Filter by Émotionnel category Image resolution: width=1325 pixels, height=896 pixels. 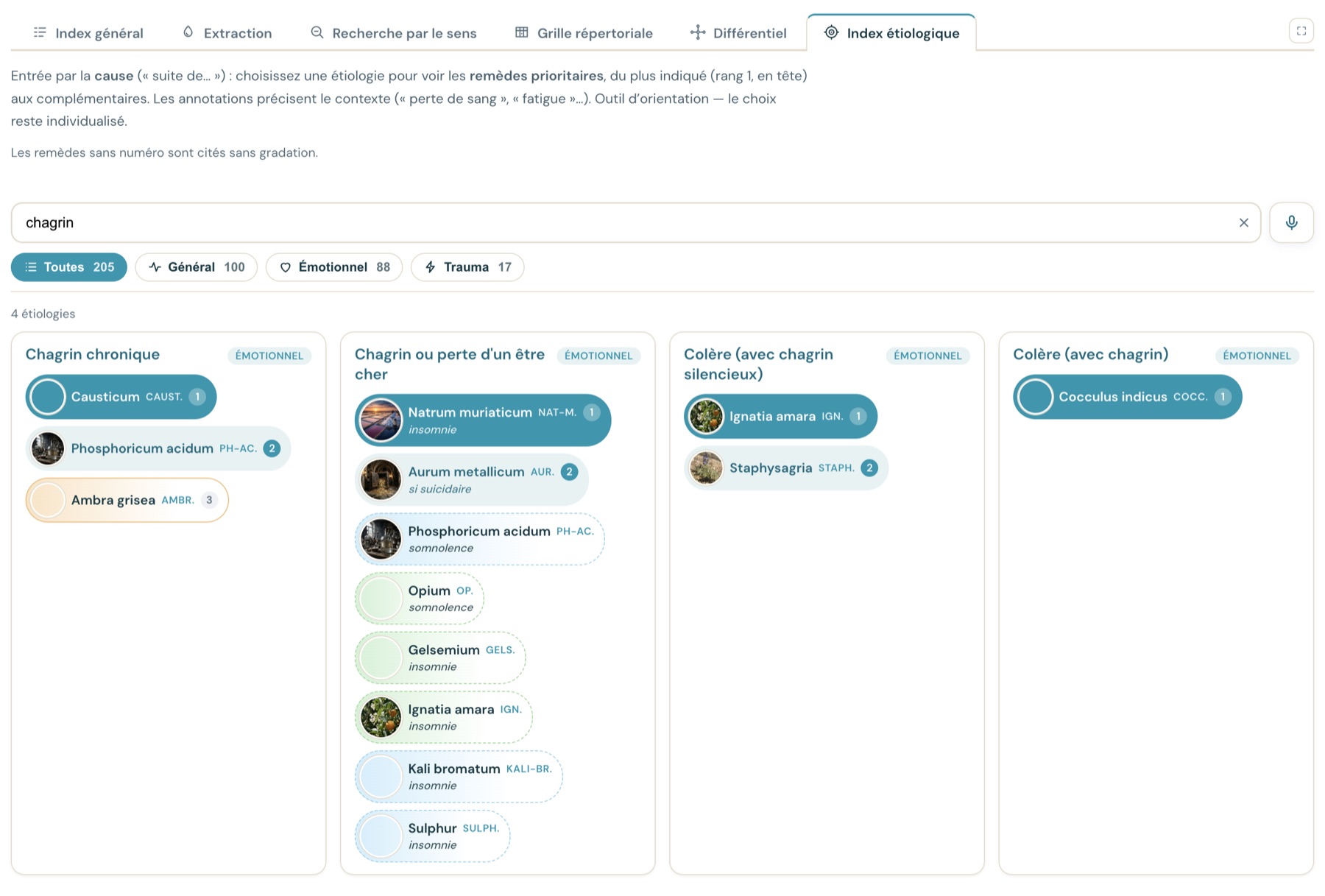[x=334, y=267]
